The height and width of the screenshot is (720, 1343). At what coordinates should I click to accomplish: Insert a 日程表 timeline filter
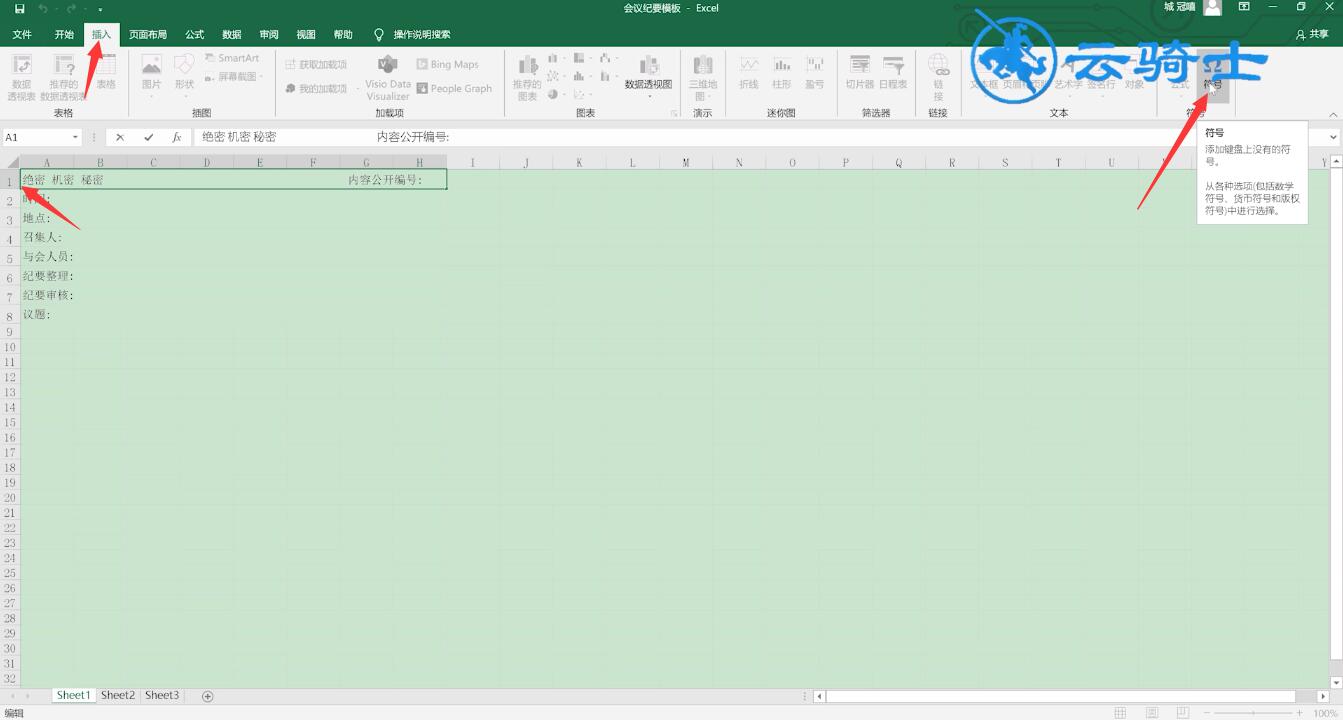893,73
